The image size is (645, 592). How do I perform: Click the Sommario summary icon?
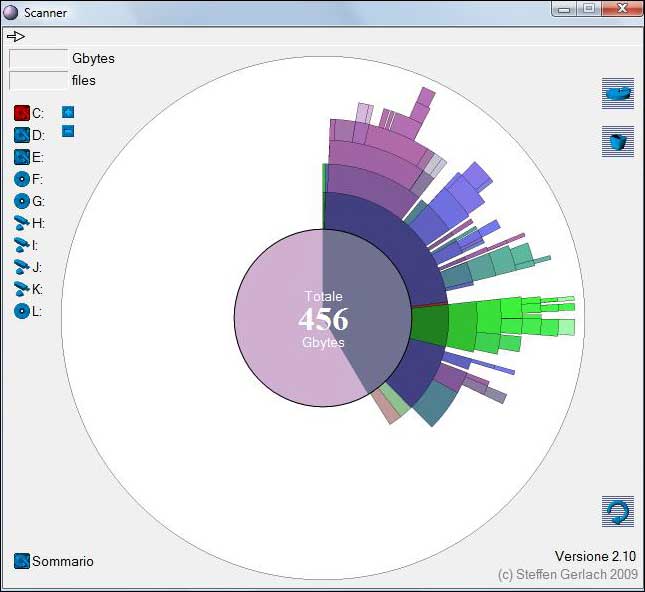(22, 561)
